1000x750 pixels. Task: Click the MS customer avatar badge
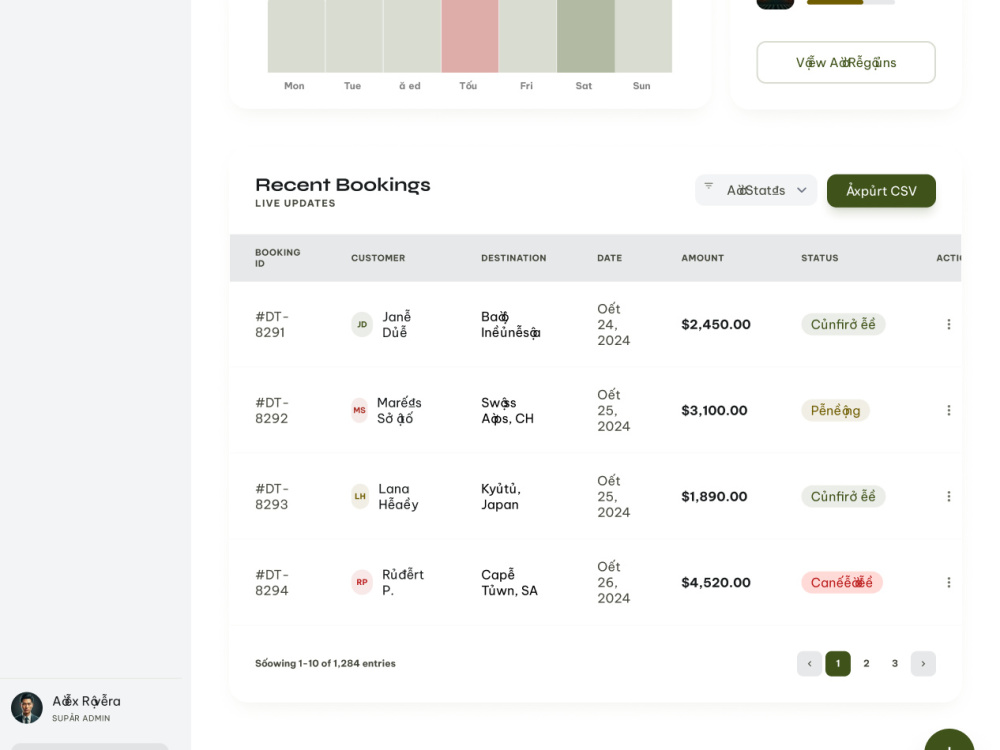click(x=360, y=410)
